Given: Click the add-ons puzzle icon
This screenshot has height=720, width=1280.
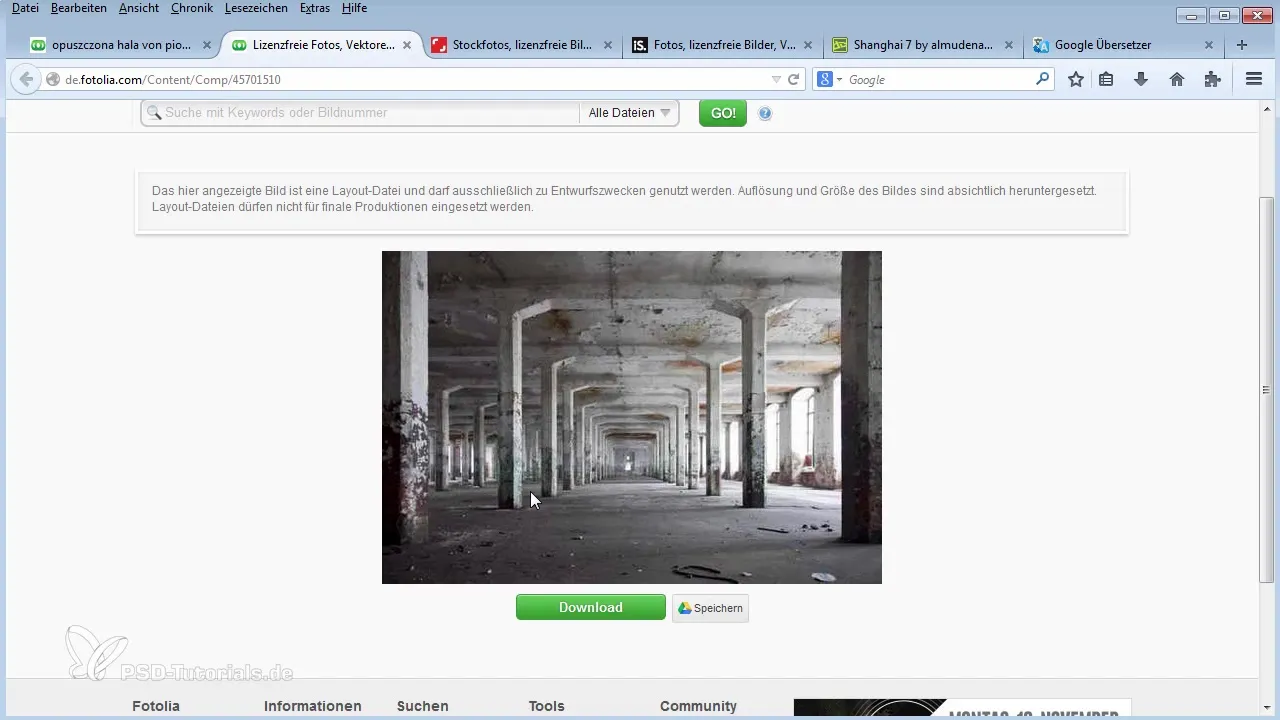Looking at the screenshot, I should tap(1212, 79).
